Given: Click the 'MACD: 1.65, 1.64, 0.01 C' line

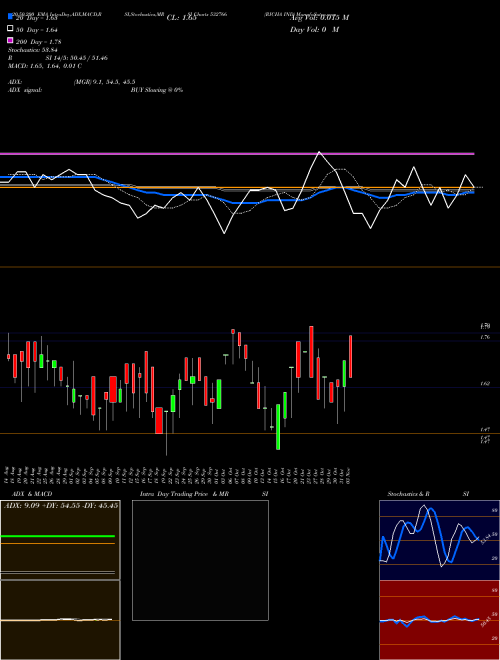Looking at the screenshot, I should coord(45,66).
